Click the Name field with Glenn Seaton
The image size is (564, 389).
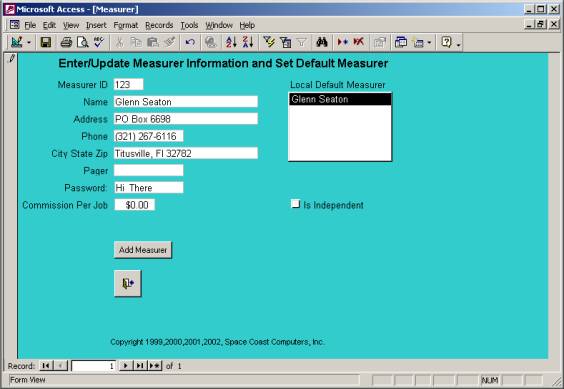[186, 102]
